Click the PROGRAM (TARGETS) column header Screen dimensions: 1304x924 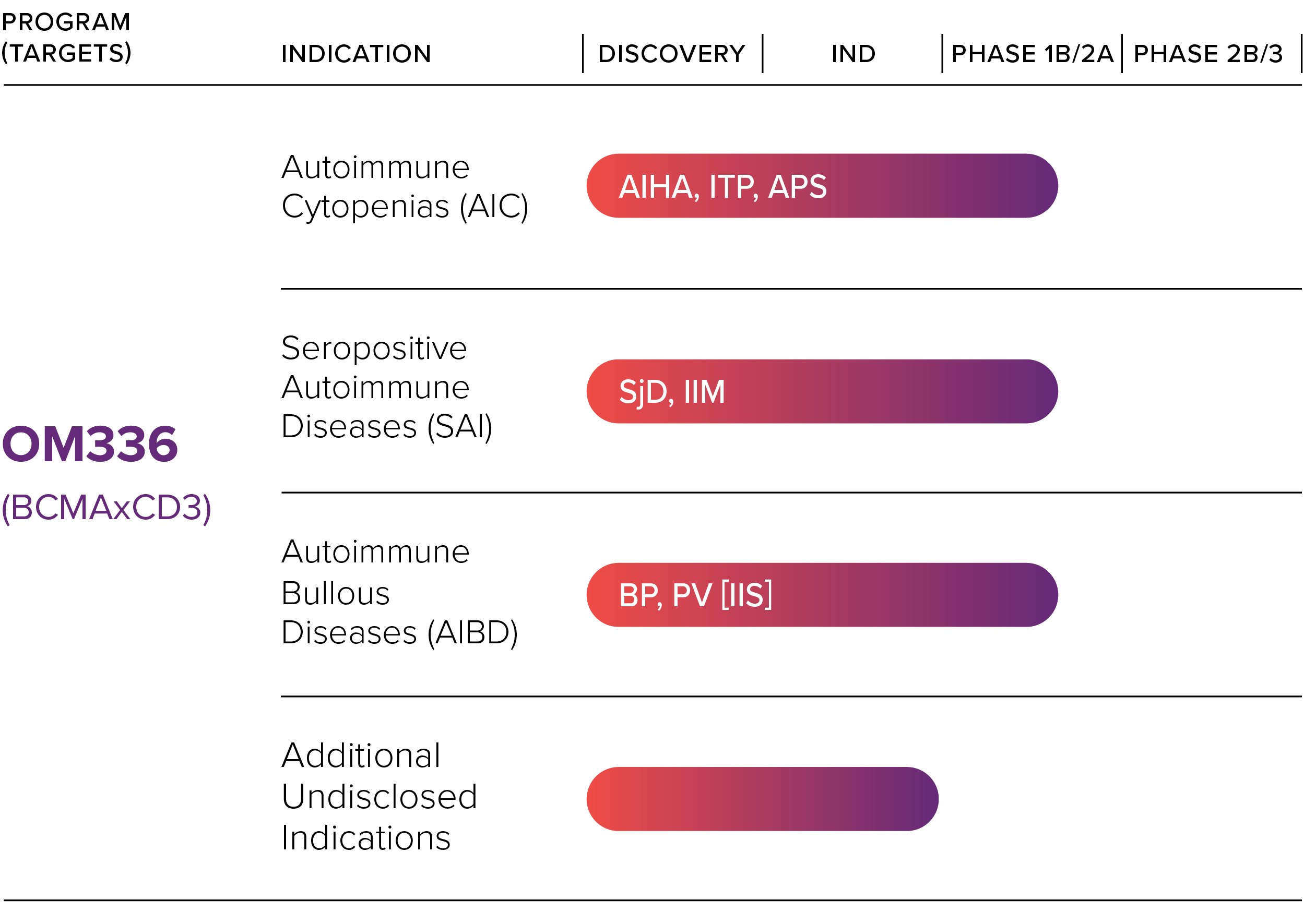[x=66, y=38]
